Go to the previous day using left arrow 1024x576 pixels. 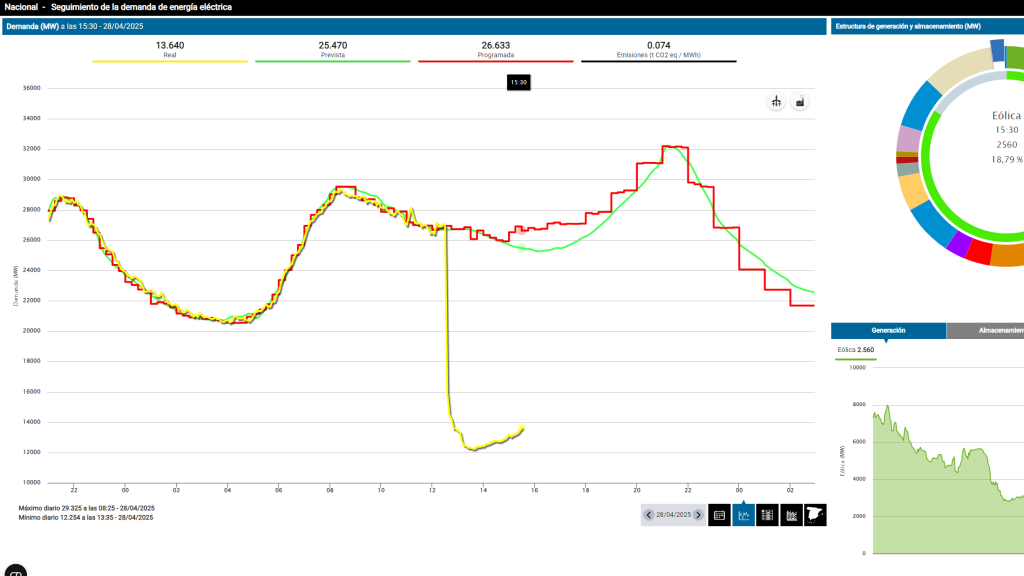click(x=649, y=515)
